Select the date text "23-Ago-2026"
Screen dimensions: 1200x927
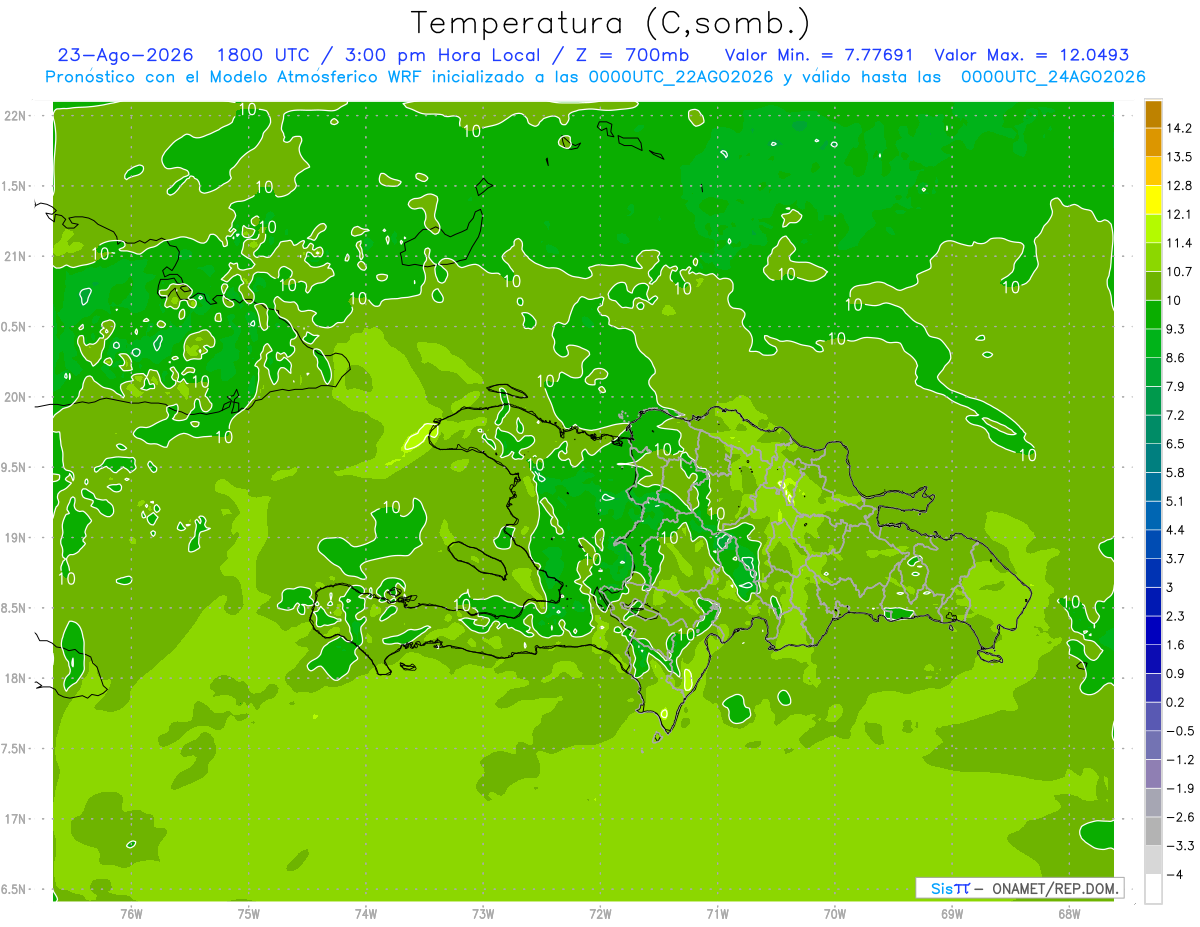127,55
